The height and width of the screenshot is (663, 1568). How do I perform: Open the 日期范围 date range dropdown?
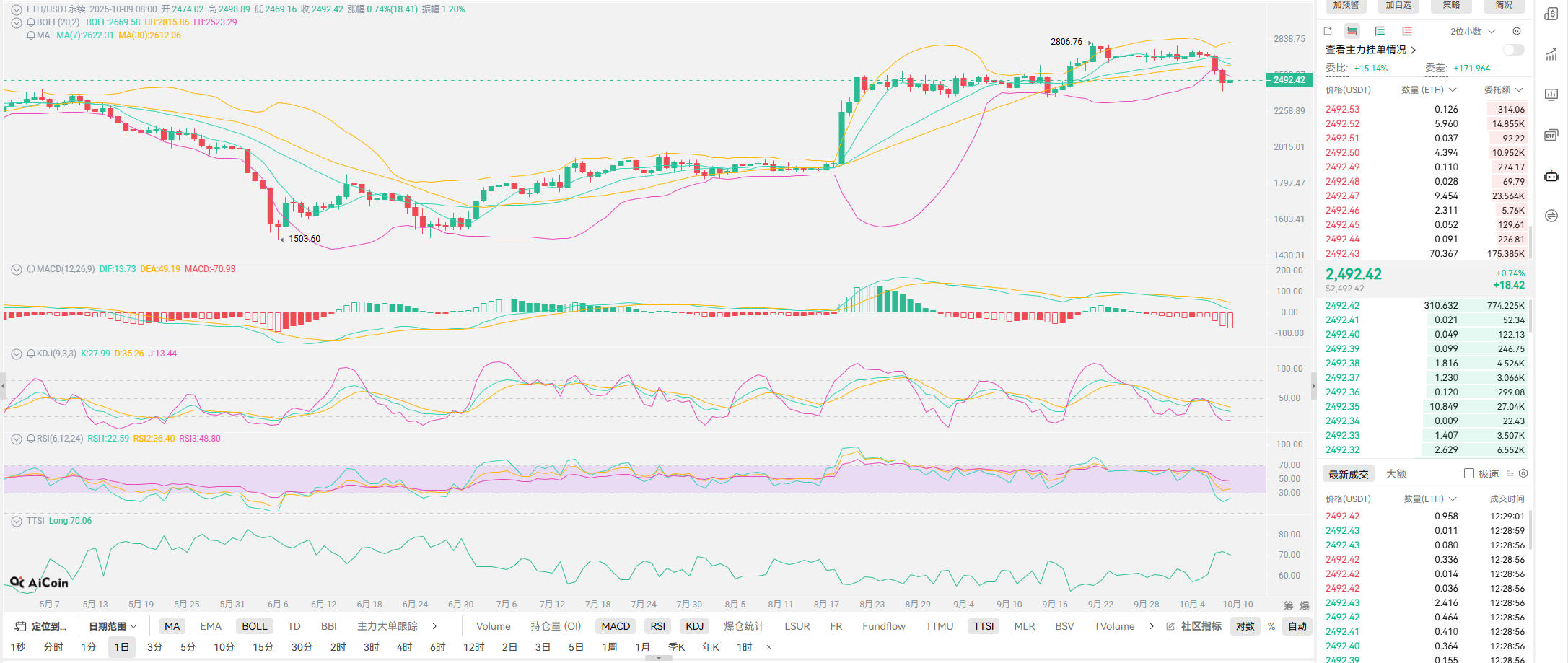click(x=113, y=626)
